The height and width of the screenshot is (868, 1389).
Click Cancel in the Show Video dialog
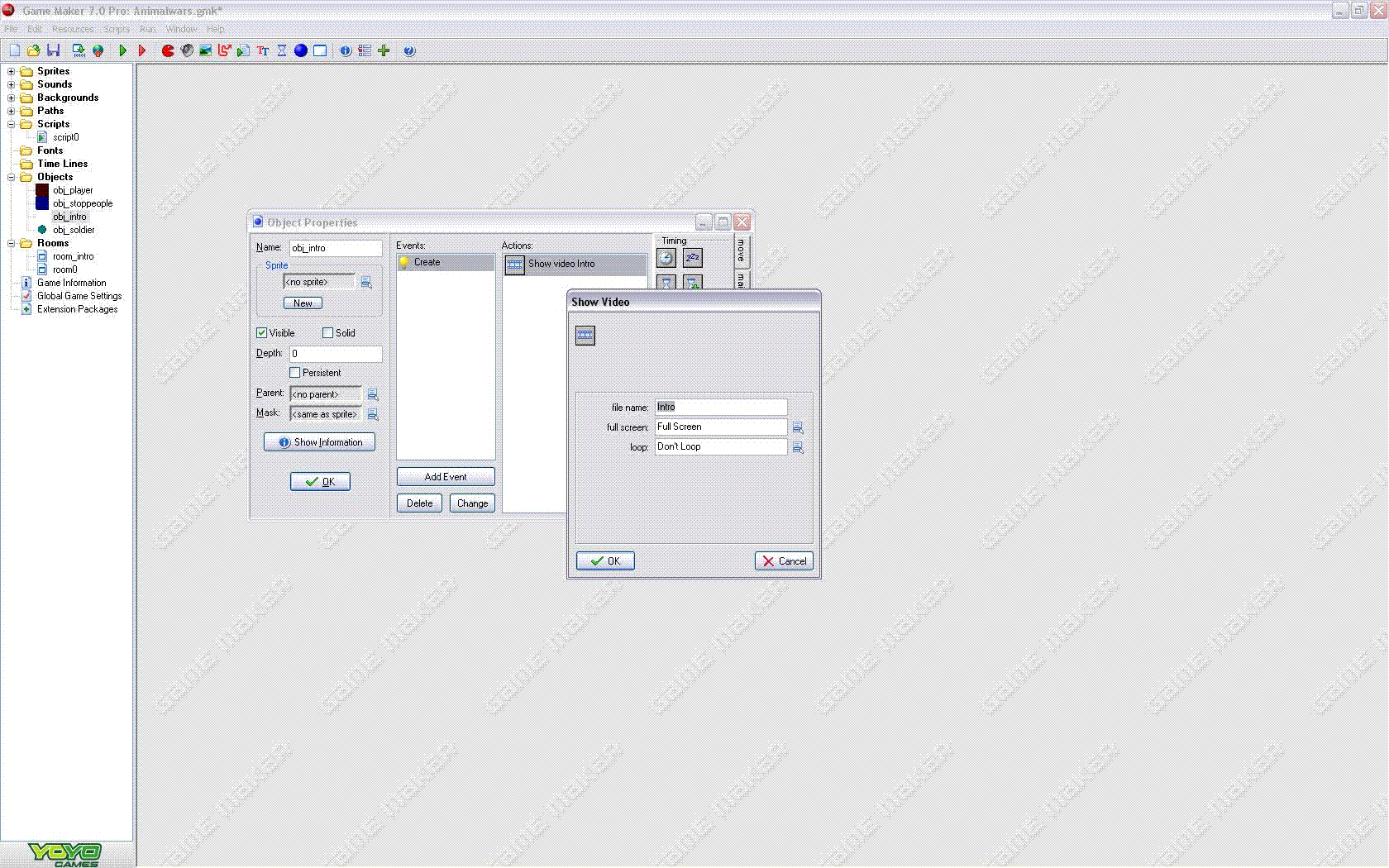coord(784,561)
